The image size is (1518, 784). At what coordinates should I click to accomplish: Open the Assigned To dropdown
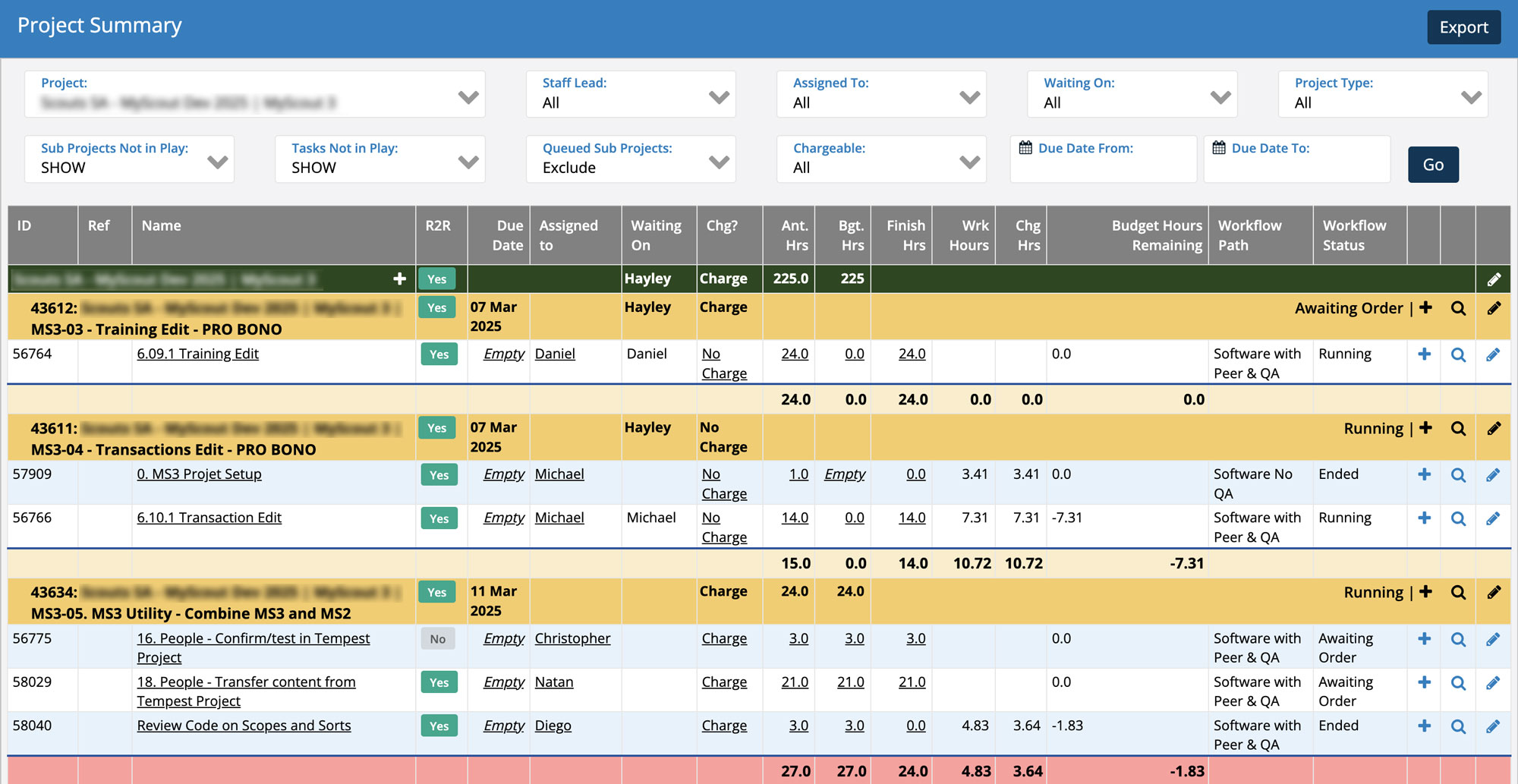tap(881, 94)
